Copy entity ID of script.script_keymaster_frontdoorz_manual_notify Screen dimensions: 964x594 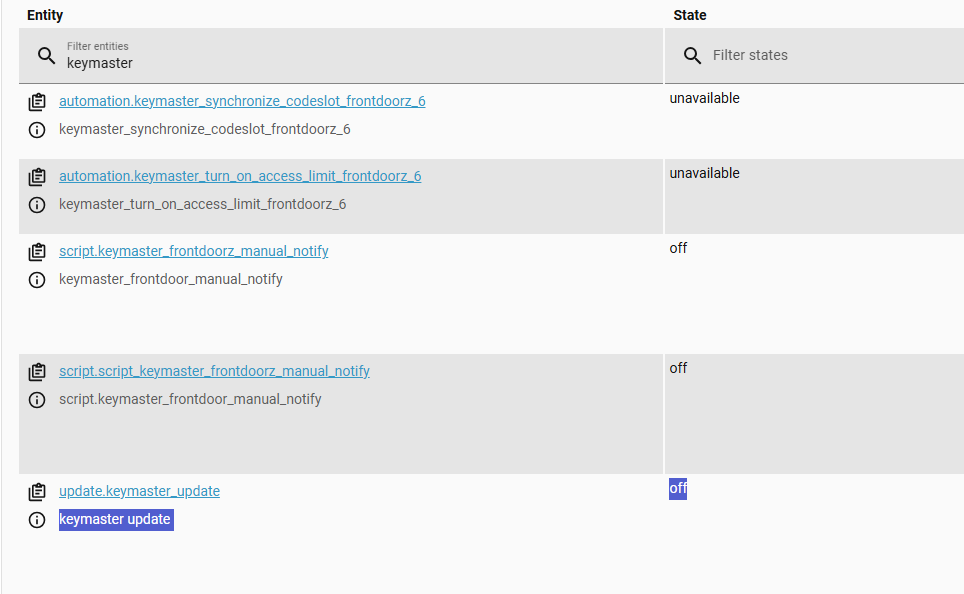pyautogui.click(x=37, y=372)
